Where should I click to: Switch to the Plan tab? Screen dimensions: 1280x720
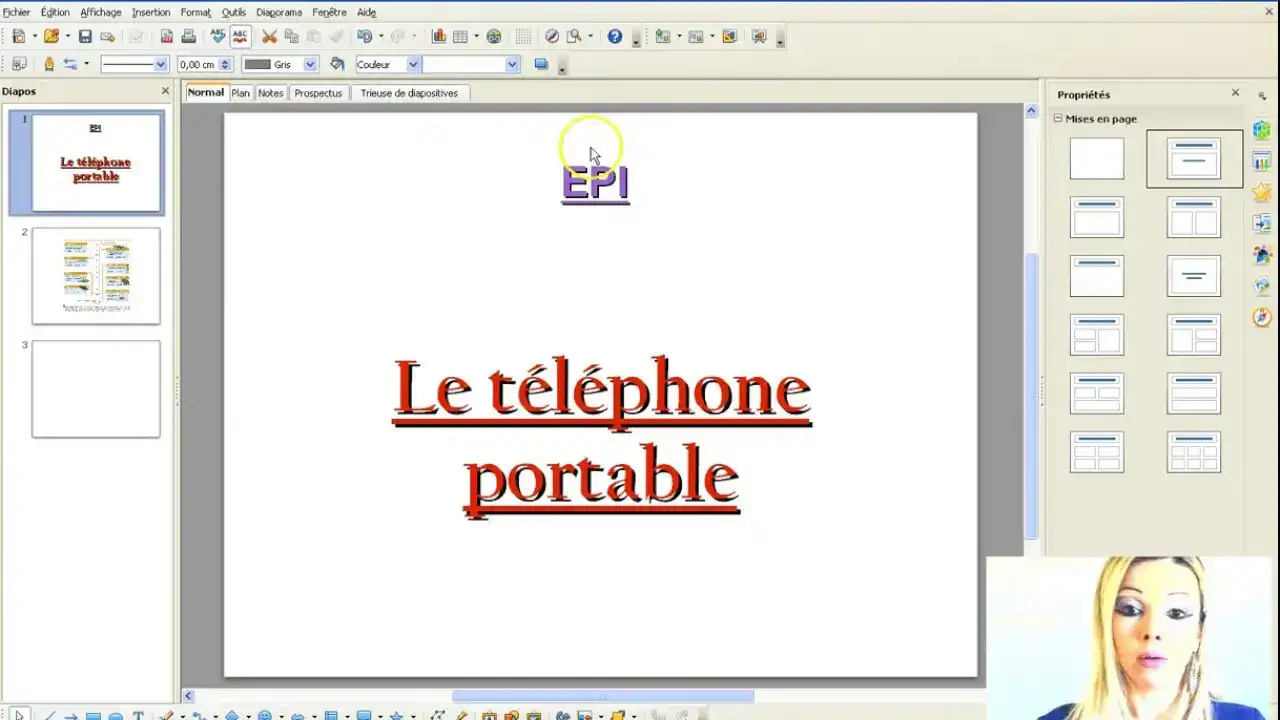240,92
